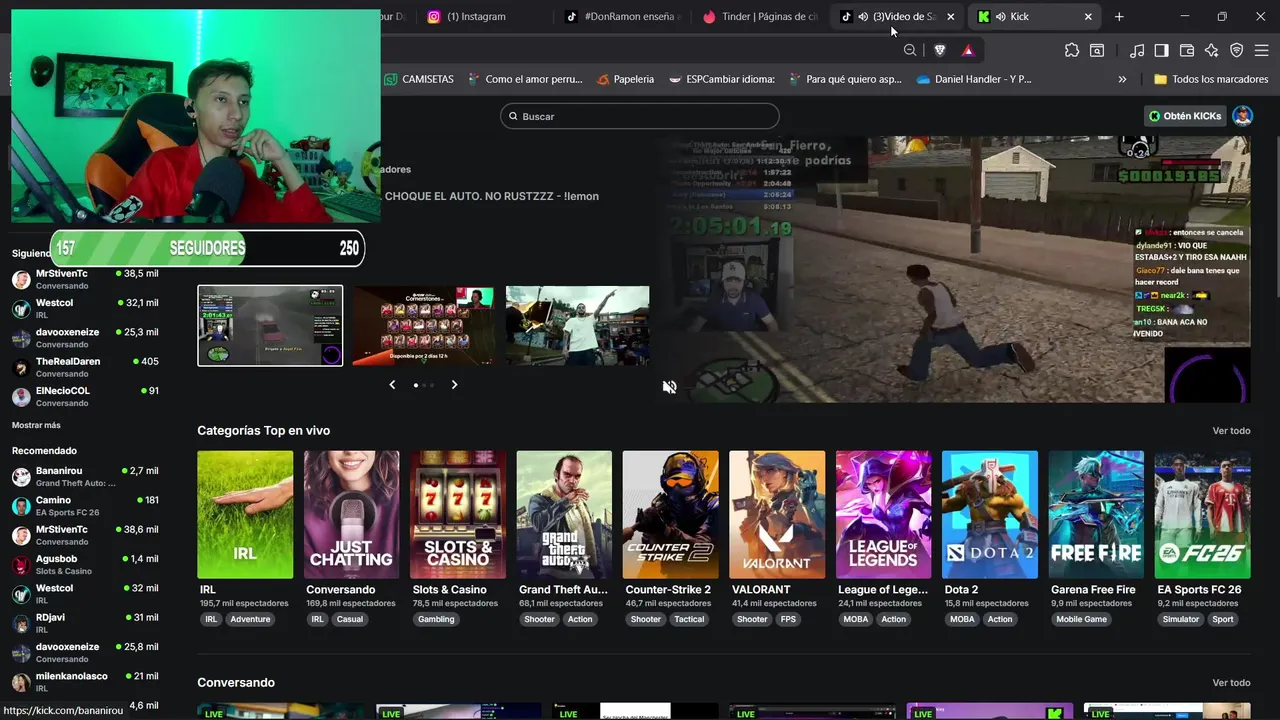Click Ver todo for Categorías Top en vivo
Viewport: 1280px width, 720px height.
tap(1231, 431)
